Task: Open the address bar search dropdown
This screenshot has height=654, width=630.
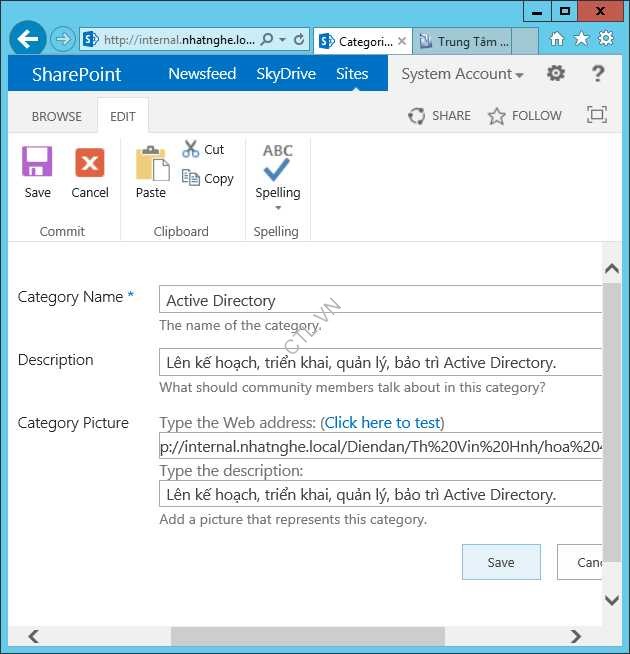Action: [281, 40]
